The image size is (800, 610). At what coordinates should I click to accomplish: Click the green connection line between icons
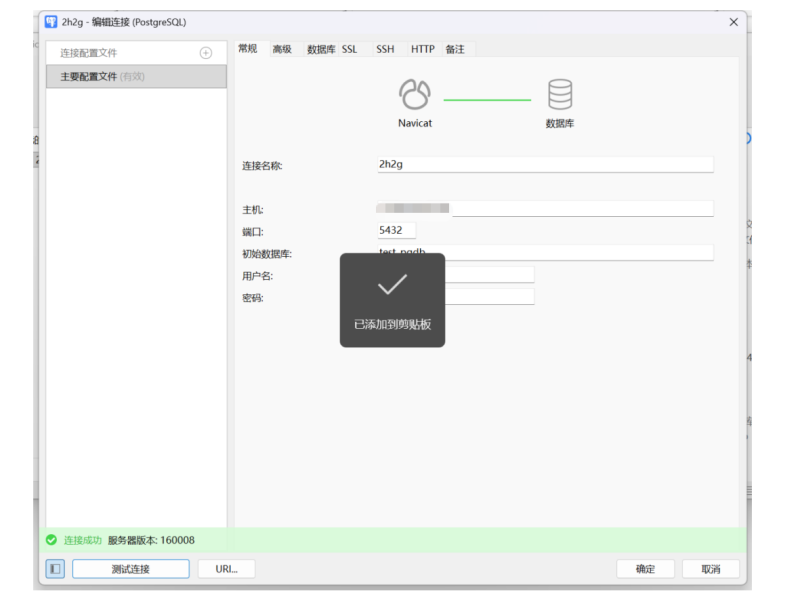point(487,100)
